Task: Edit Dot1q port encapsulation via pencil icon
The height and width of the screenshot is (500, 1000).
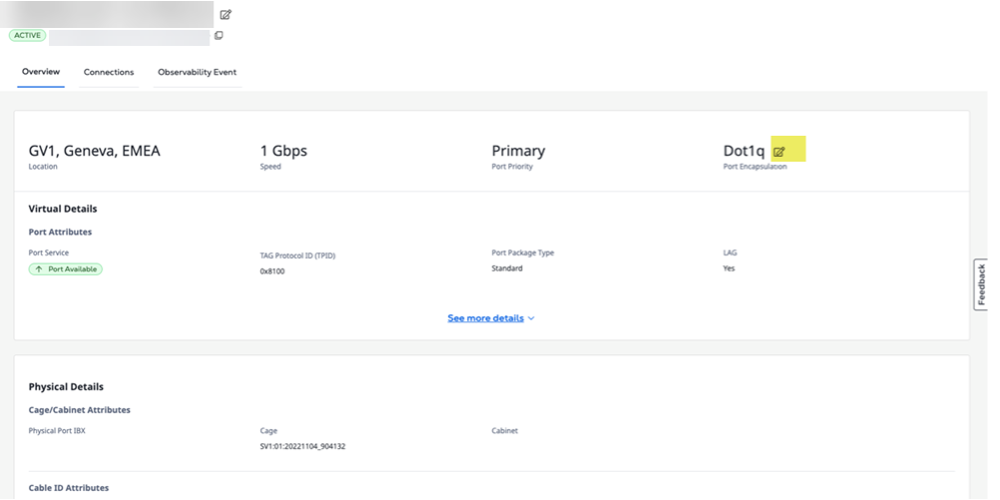Action: 780,152
